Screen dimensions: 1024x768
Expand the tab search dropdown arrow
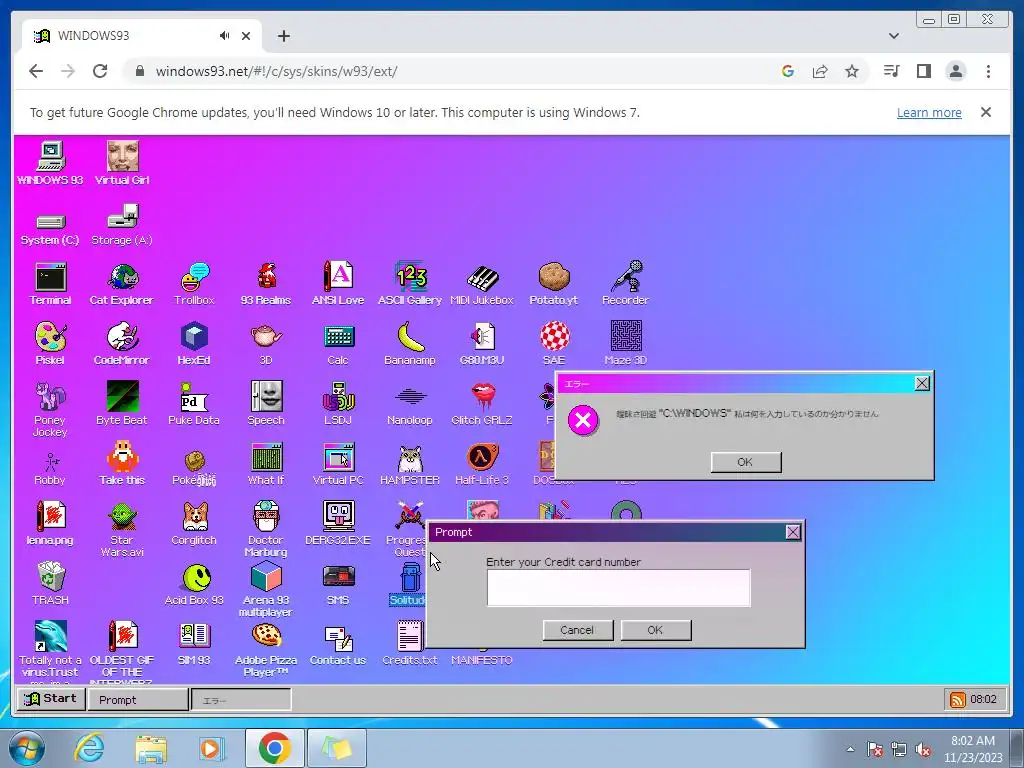(x=893, y=36)
